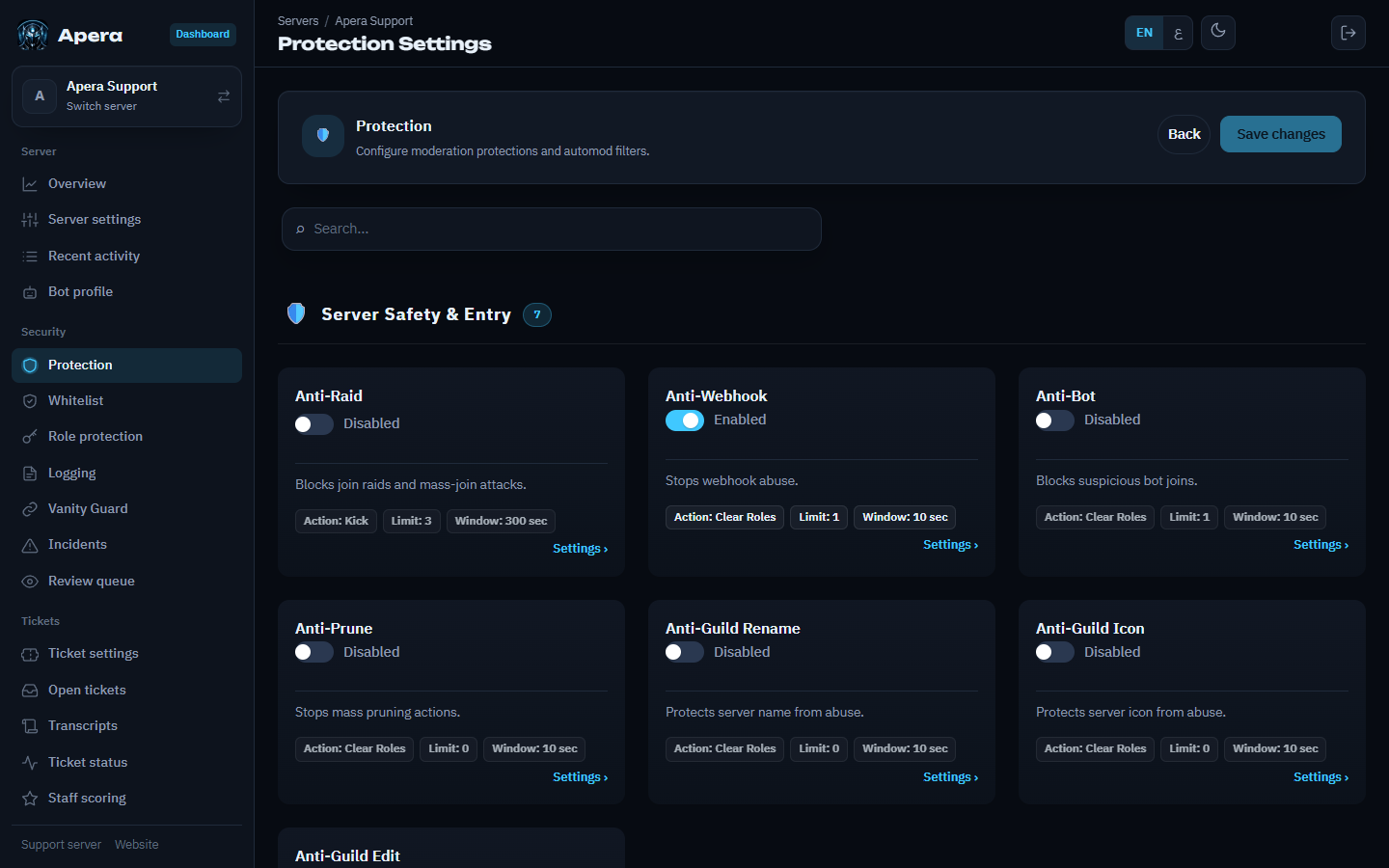Click the Transcripts scroll icon
Screen dimensions: 1389x868
(30, 726)
